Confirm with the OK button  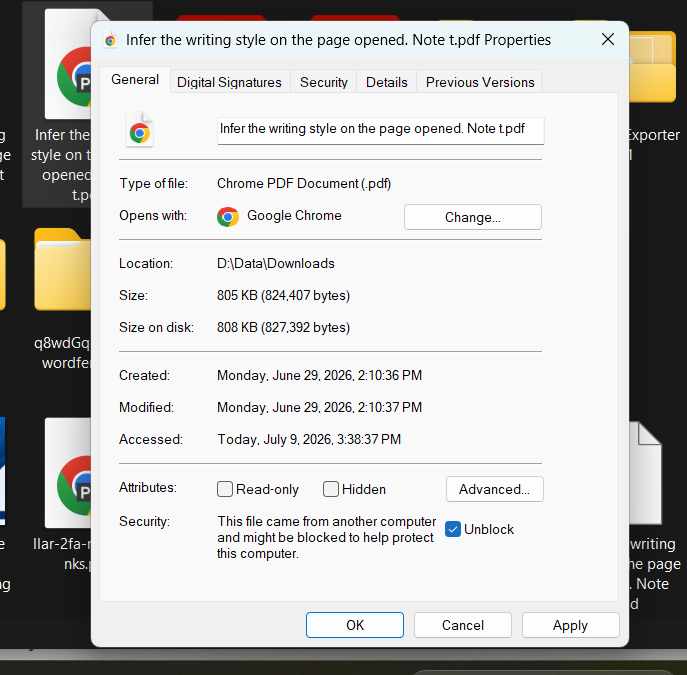point(355,625)
